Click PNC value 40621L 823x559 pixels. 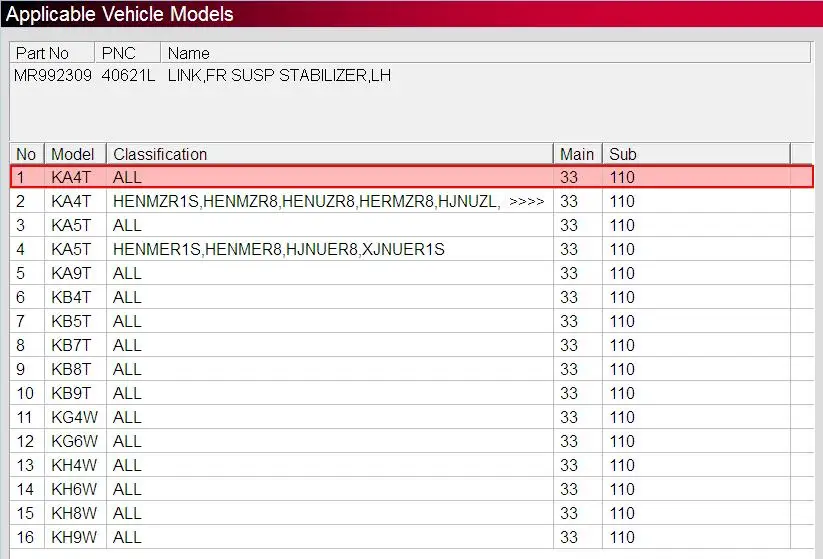pyautogui.click(x=128, y=75)
